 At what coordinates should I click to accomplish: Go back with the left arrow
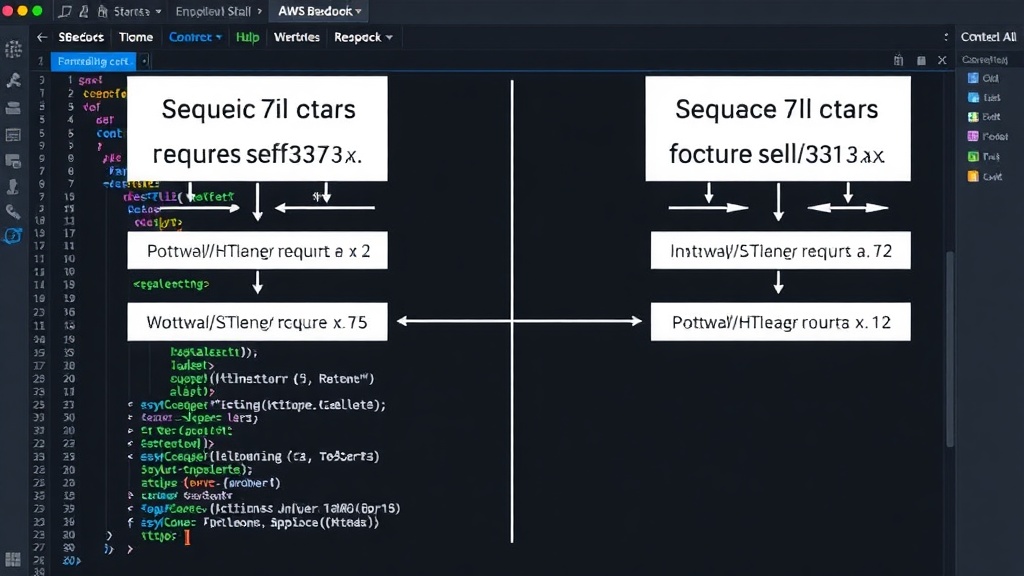click(x=42, y=37)
